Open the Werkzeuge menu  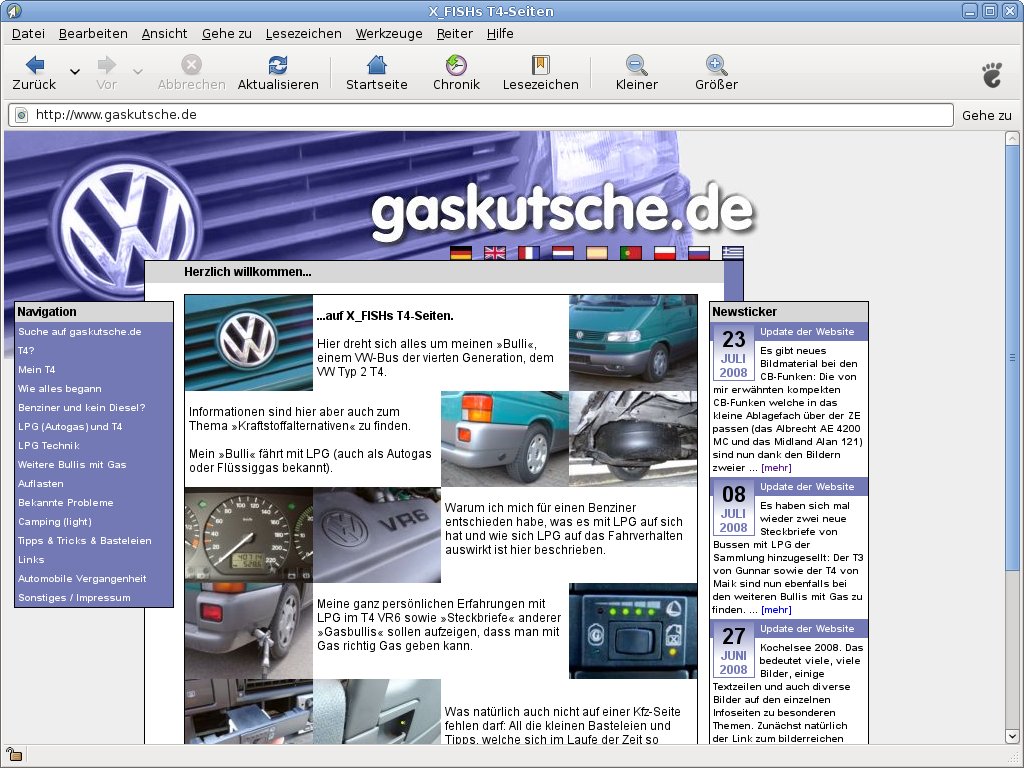(389, 33)
